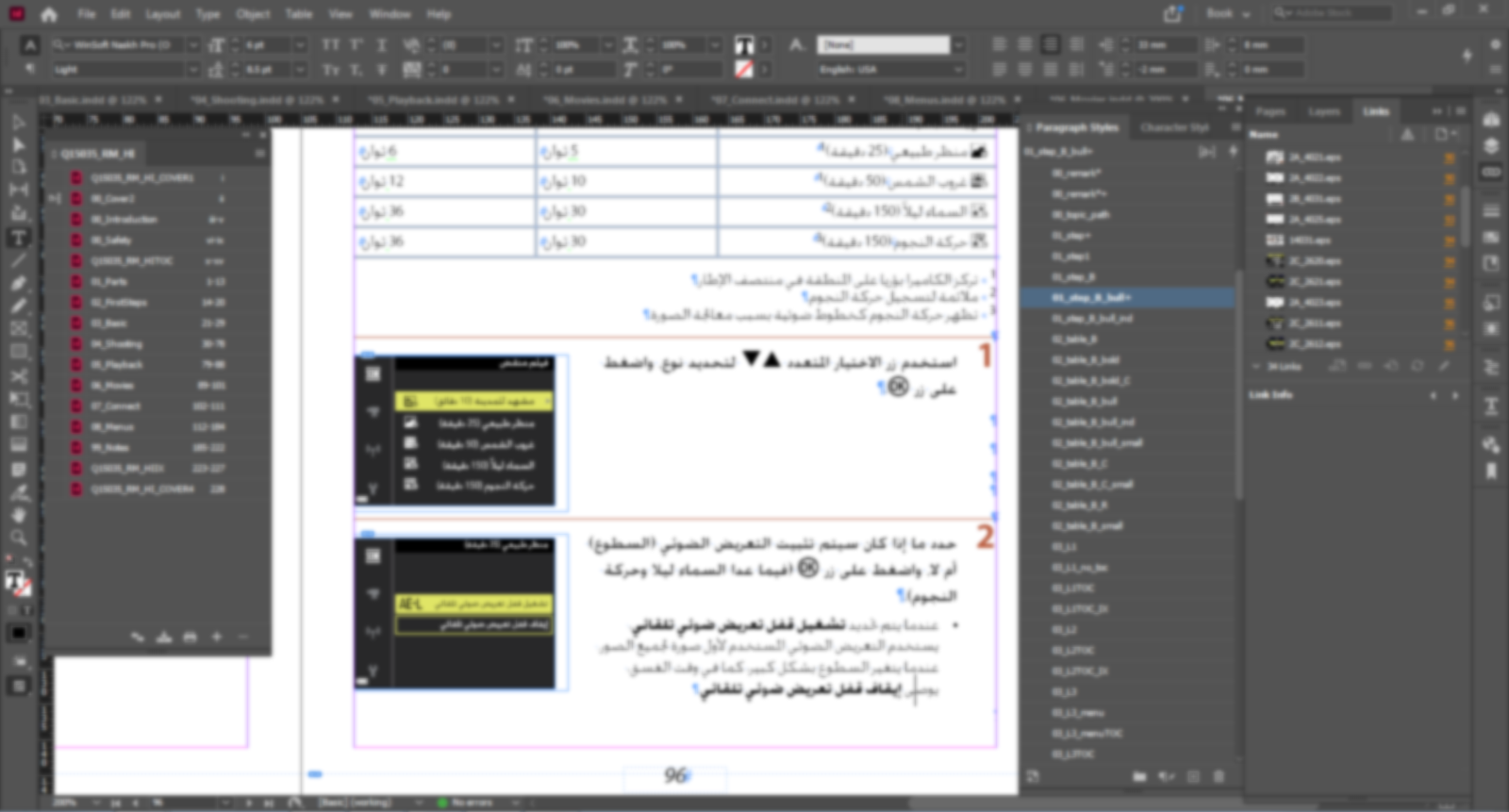Viewport: 1509px width, 812px height.
Task: Choose the Hand tool
Action: [18, 515]
